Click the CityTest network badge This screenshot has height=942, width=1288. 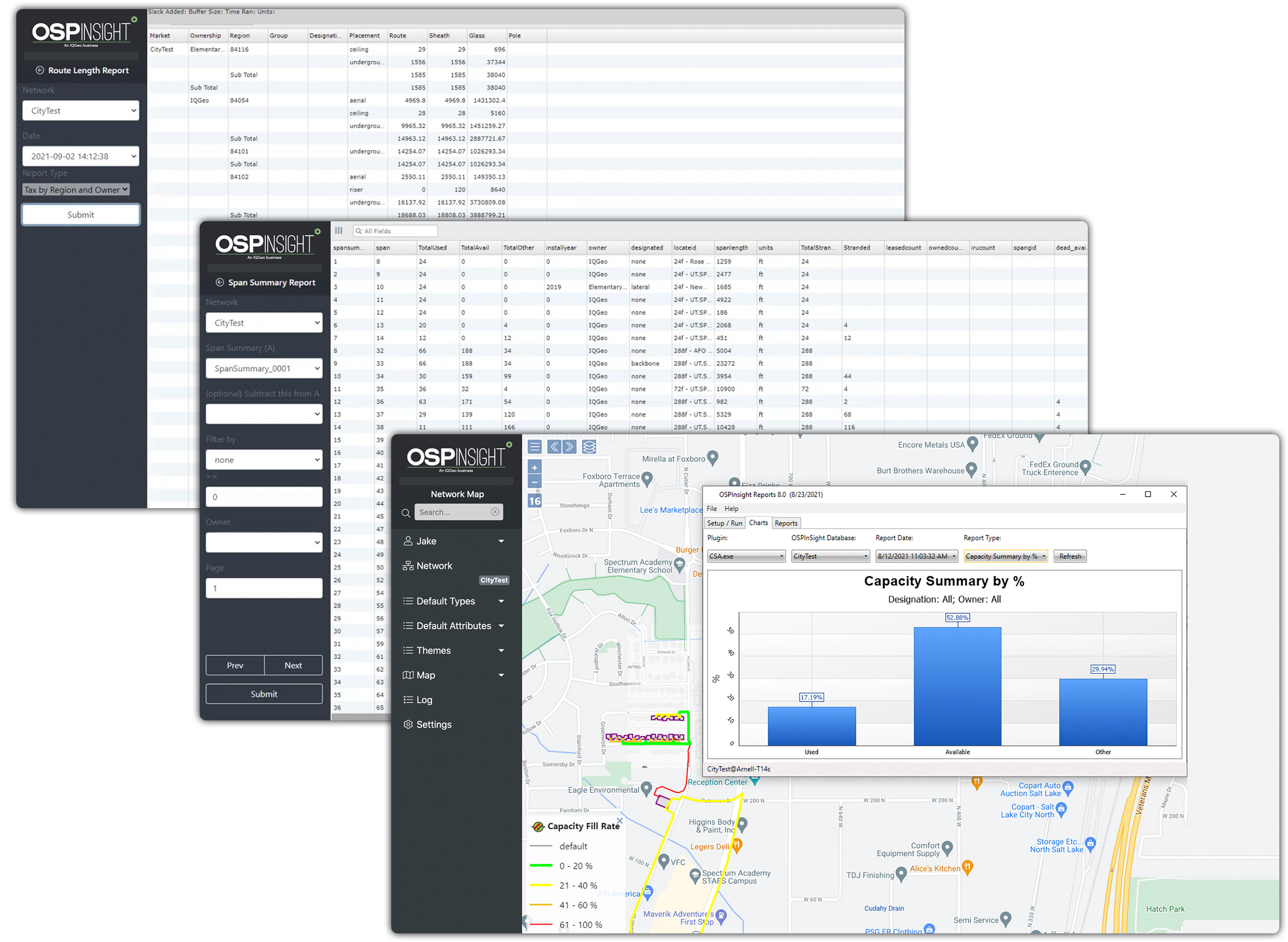pyautogui.click(x=494, y=580)
